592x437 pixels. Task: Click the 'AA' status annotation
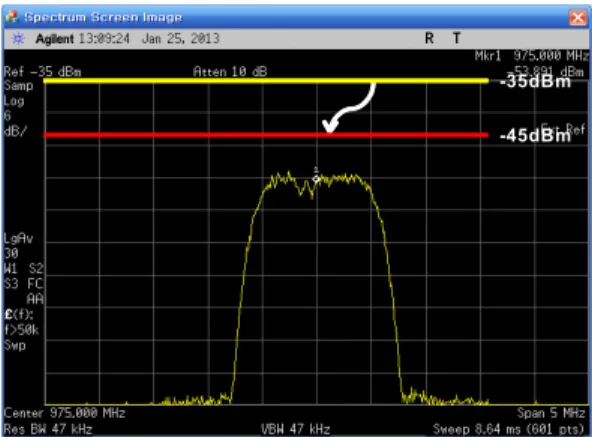tap(35, 300)
